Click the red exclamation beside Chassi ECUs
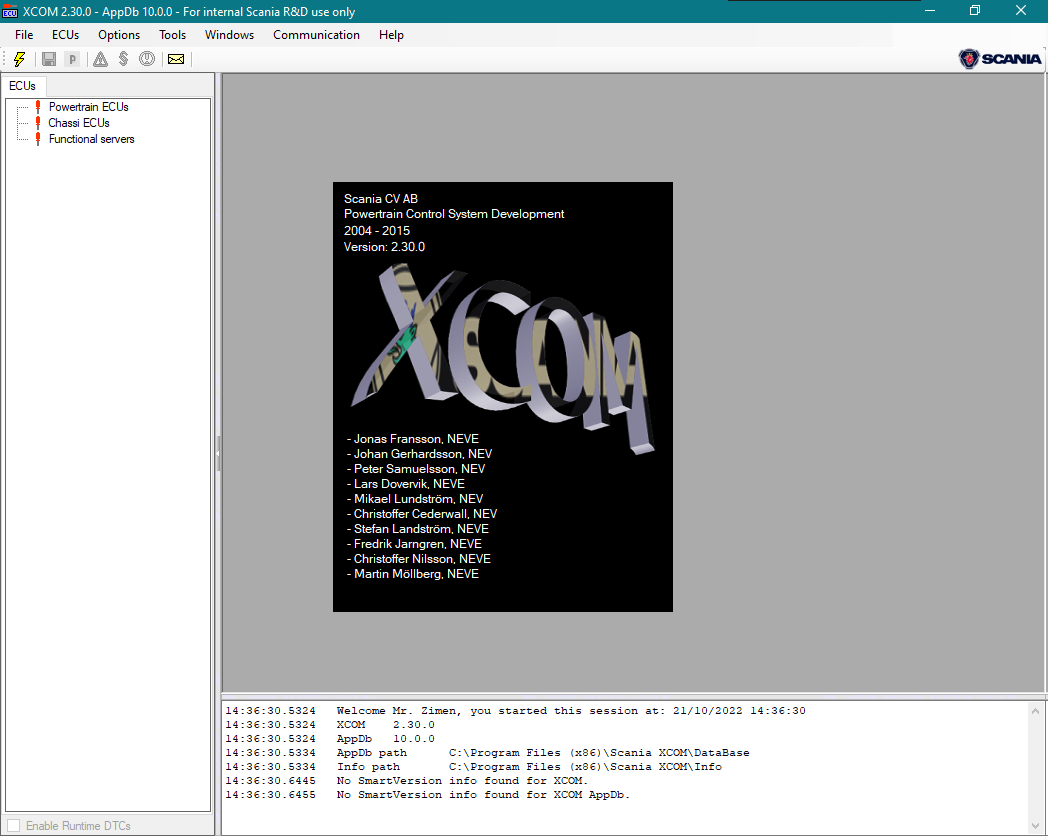This screenshot has height=836, width=1048. (x=39, y=122)
